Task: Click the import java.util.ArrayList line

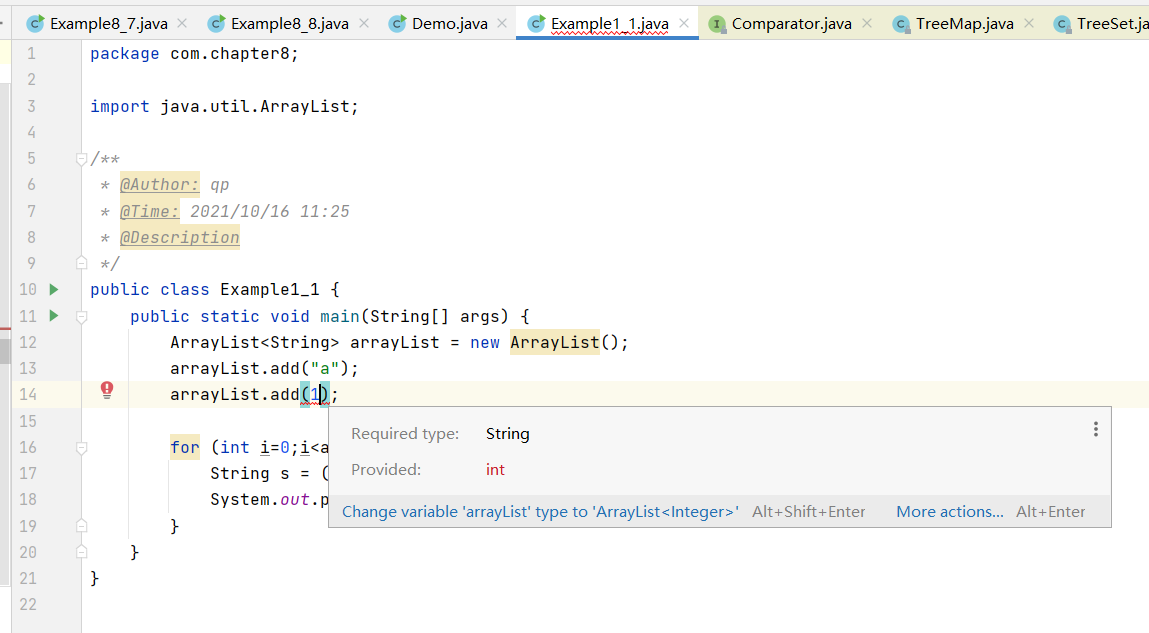Action: 224,106
